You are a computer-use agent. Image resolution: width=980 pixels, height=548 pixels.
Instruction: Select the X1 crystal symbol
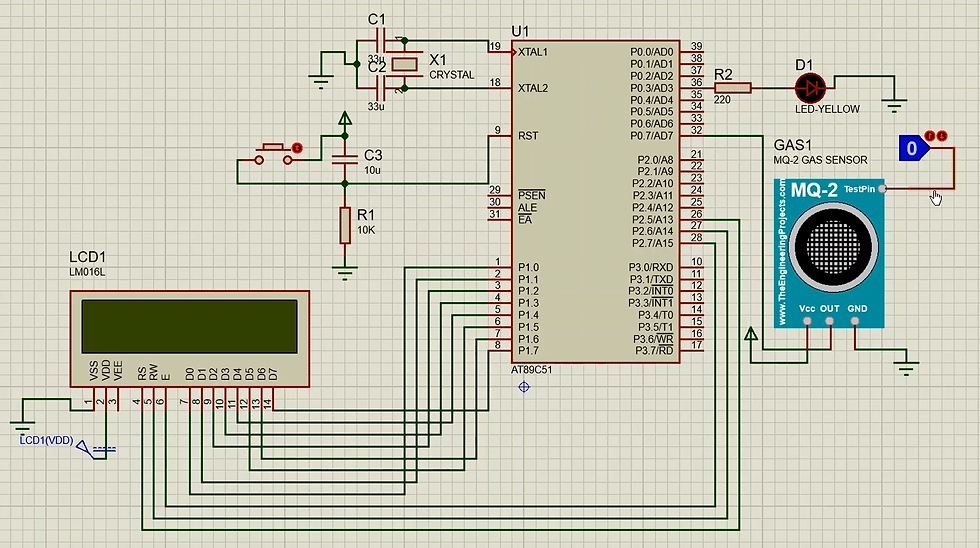(x=404, y=64)
